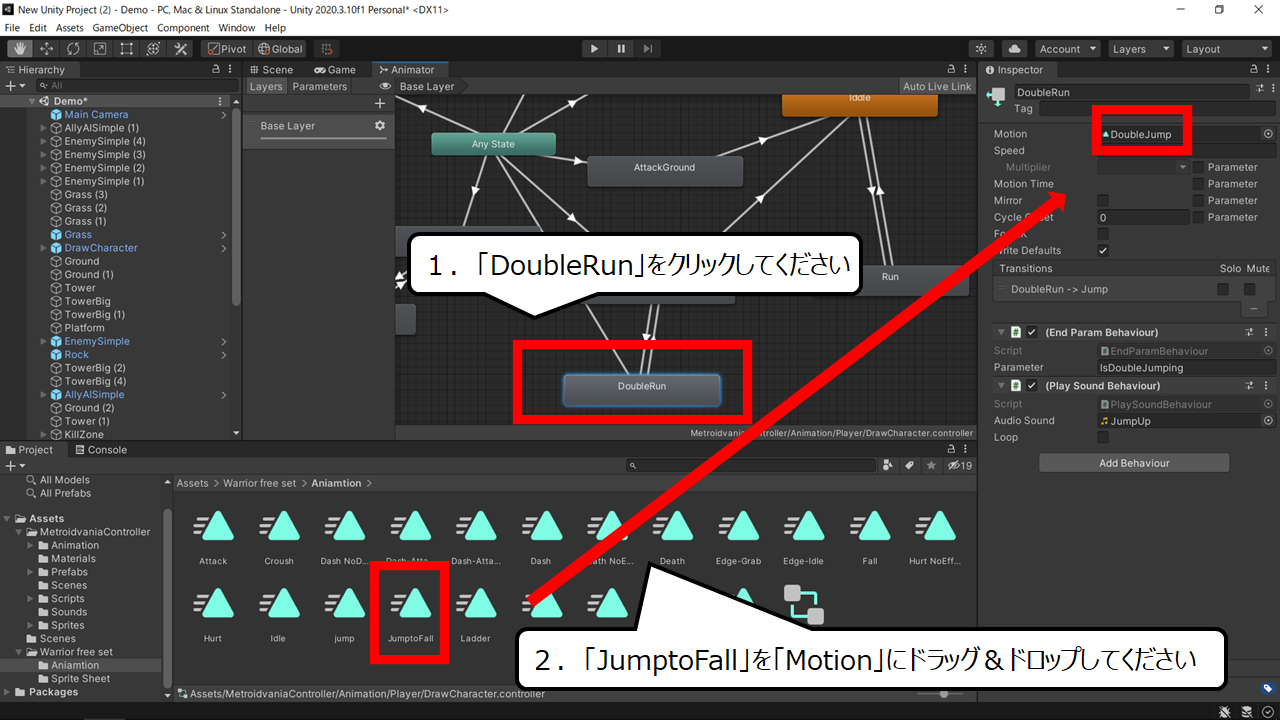Select the Ladder animation clip

[x=476, y=615]
